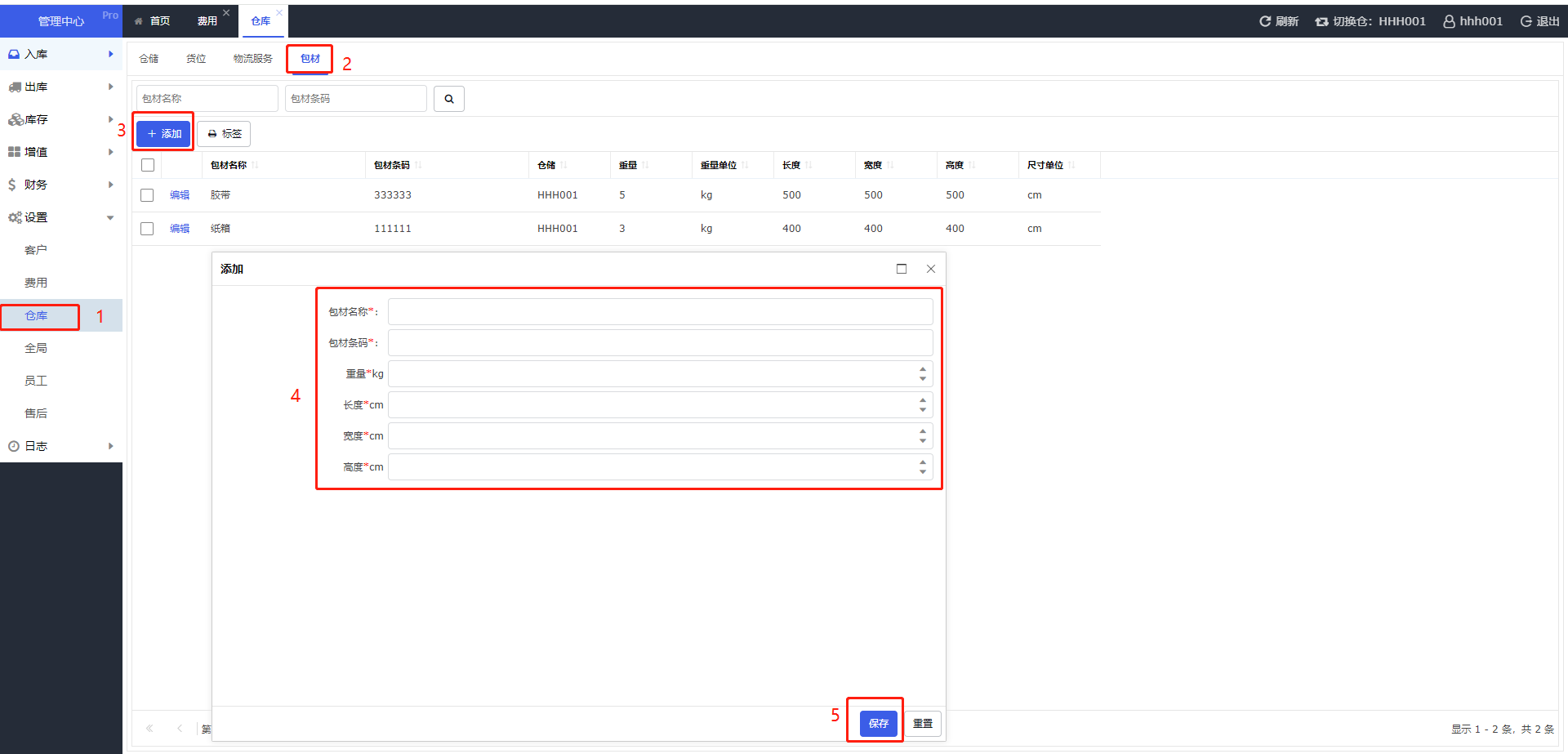Open the 费用 top tab
The image size is (1568, 754).
click(207, 21)
